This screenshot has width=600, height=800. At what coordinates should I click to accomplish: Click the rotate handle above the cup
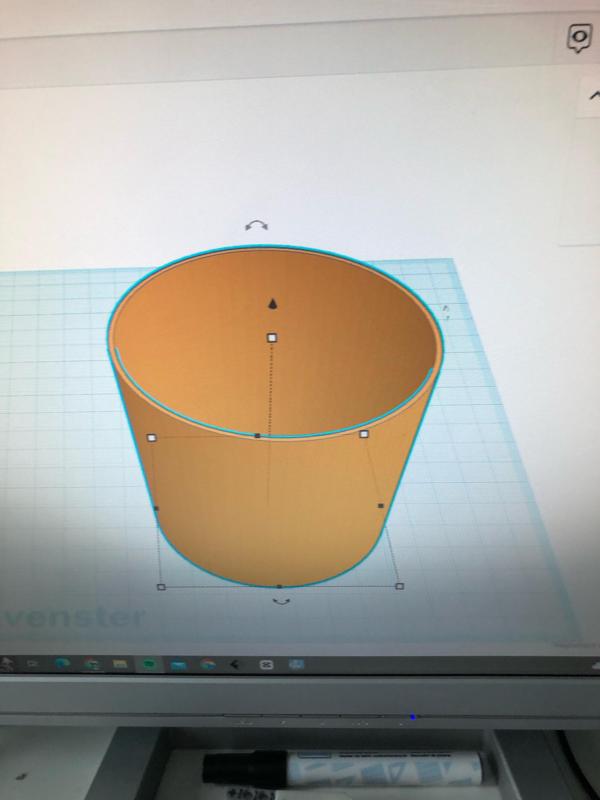(x=256, y=226)
